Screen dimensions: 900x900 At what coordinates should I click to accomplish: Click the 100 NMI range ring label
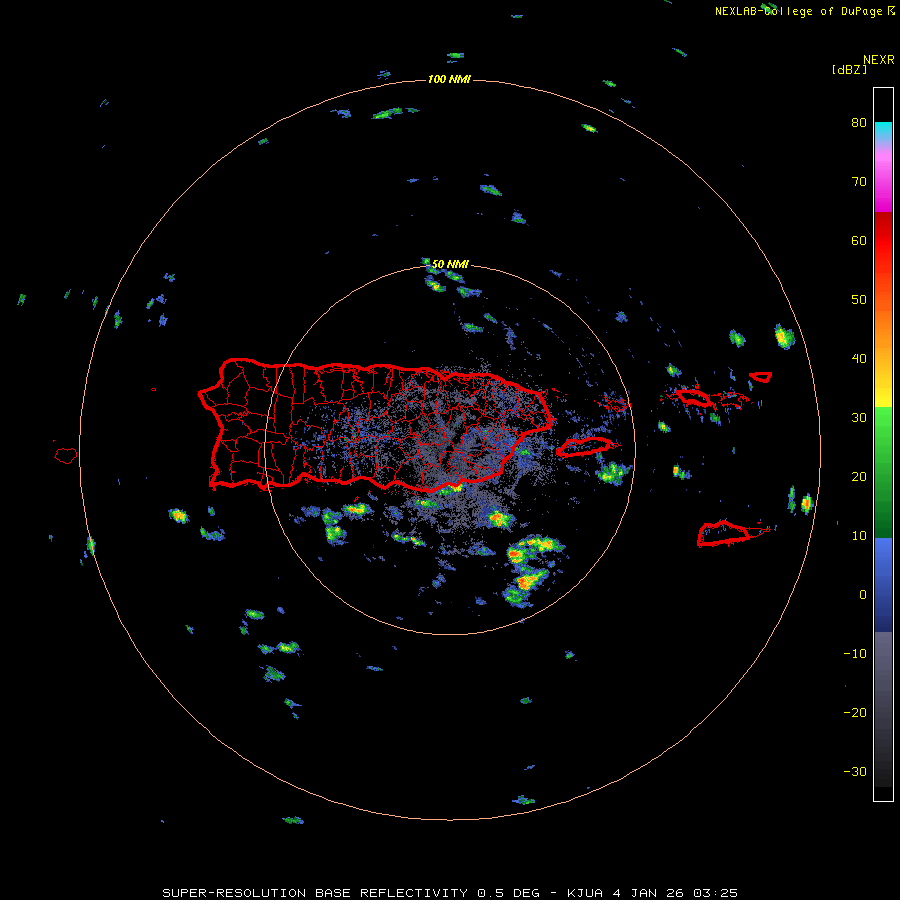coord(449,79)
